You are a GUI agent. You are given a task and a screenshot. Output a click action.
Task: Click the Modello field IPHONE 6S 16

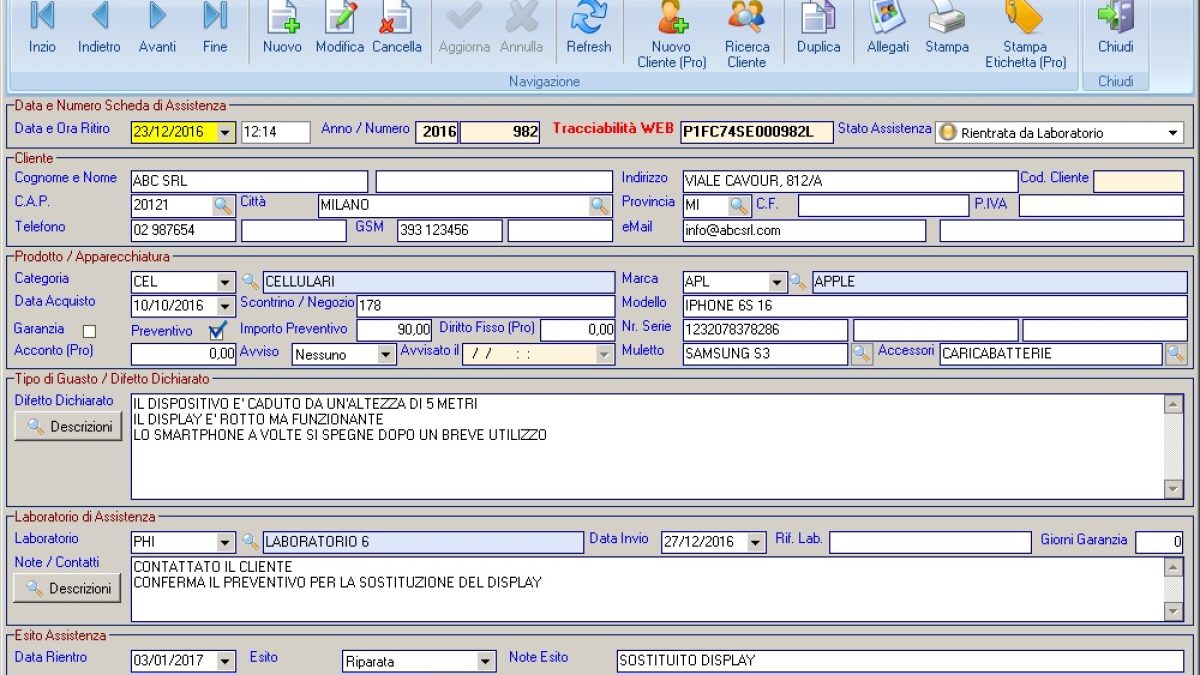pos(935,306)
